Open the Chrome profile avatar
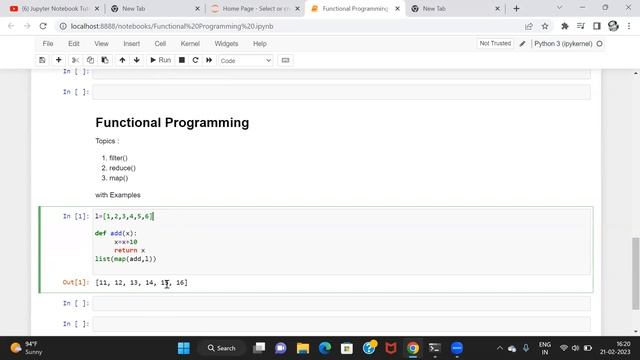The height and width of the screenshot is (360, 640). point(613,26)
